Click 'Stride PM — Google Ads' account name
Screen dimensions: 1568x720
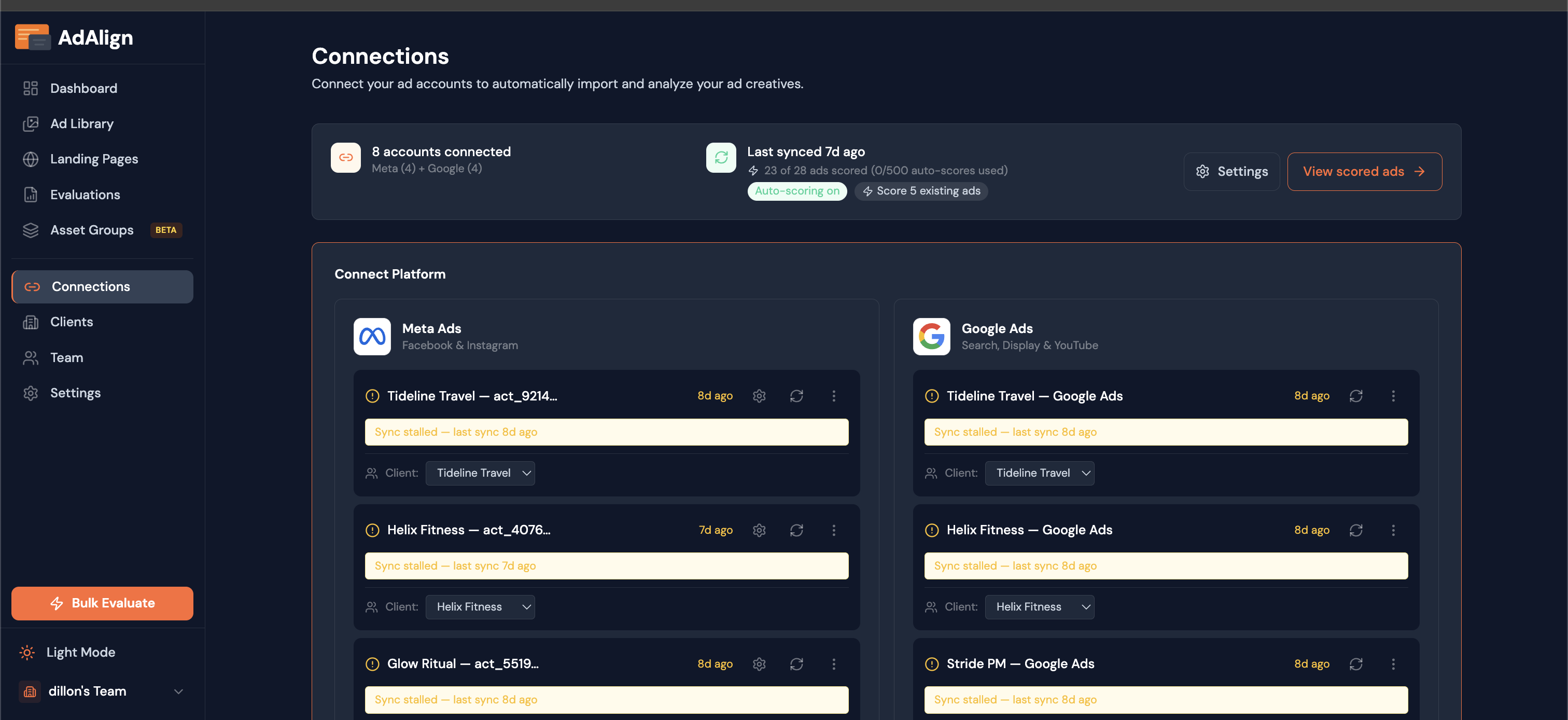pyautogui.click(x=1020, y=664)
